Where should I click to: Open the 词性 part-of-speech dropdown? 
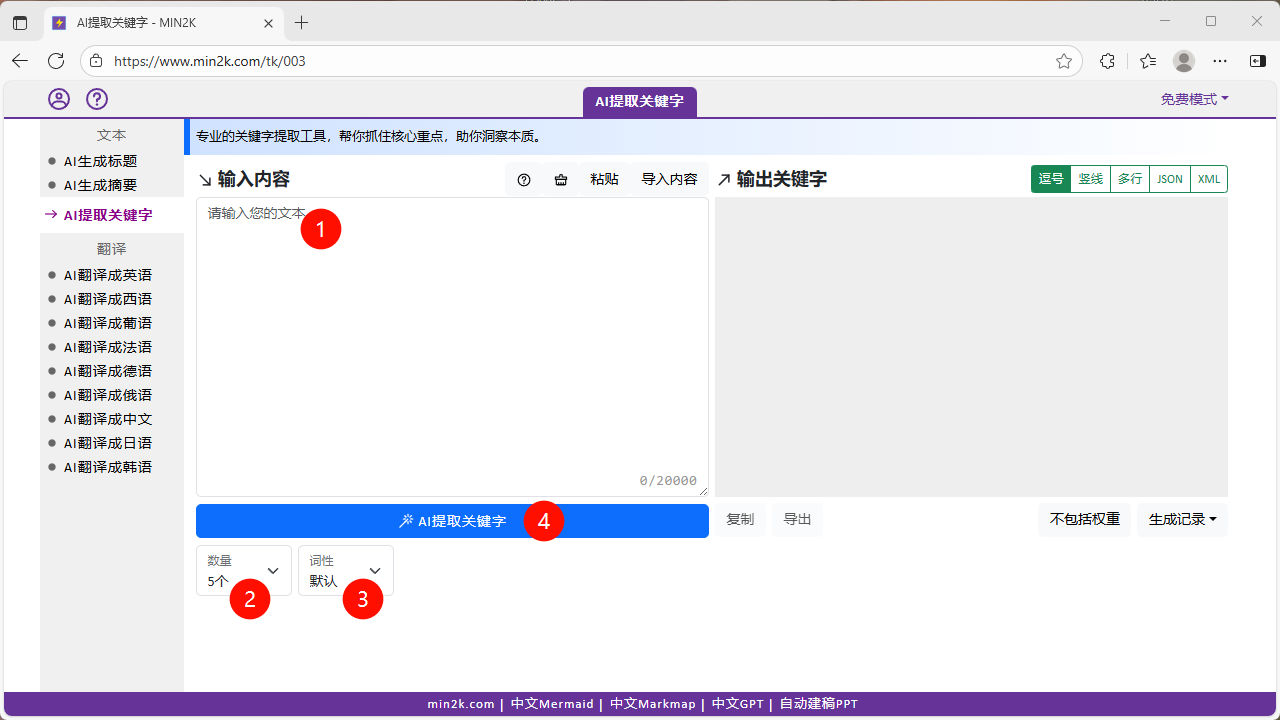(345, 570)
